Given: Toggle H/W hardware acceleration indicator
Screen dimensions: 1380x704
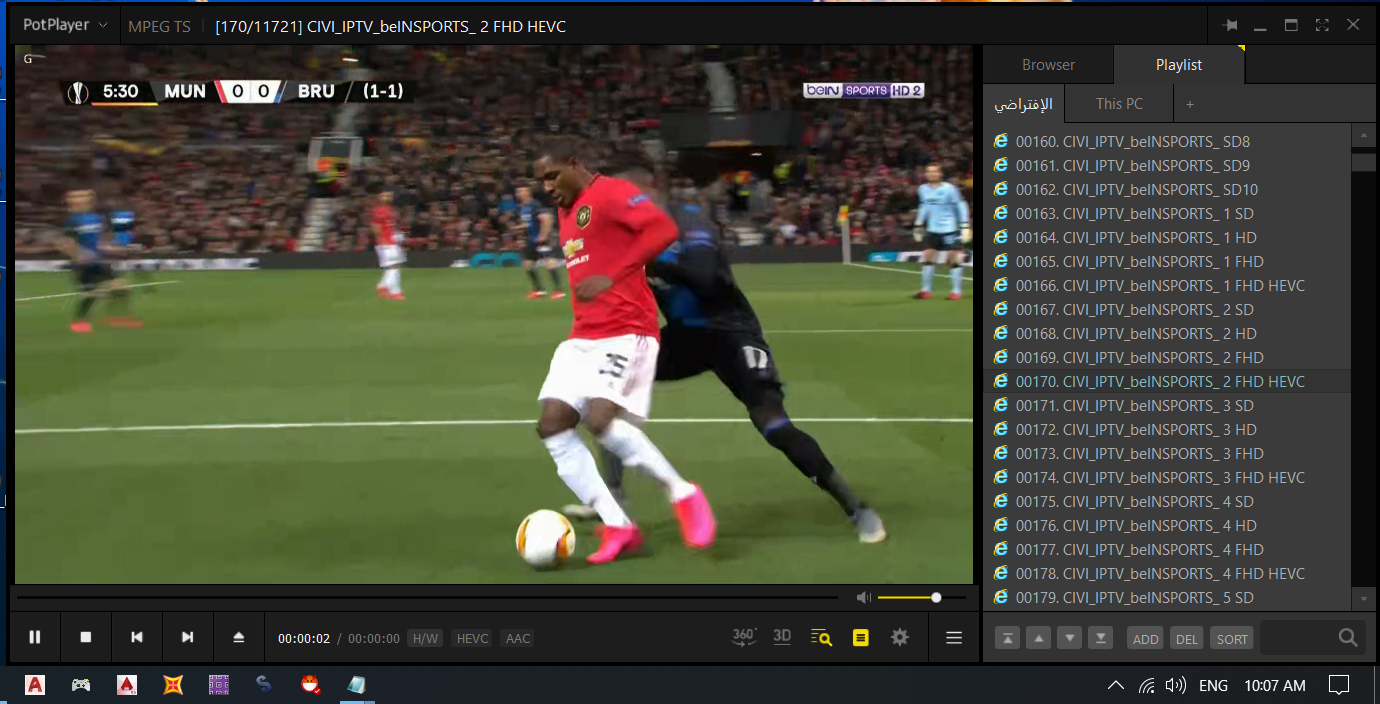Looking at the screenshot, I should 426,638.
